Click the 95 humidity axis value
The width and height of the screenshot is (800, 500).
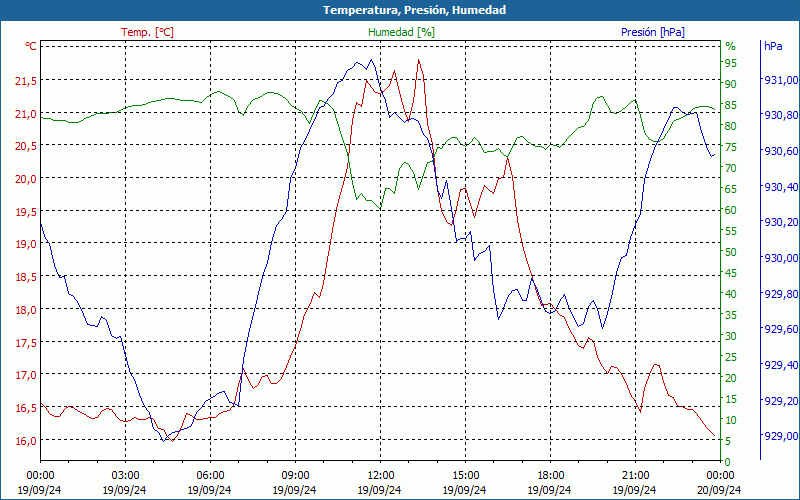click(731, 63)
